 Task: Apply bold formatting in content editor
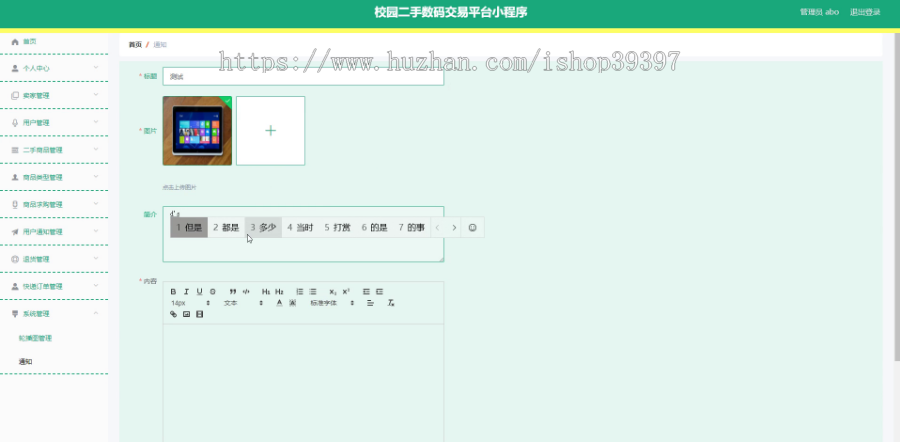pyautogui.click(x=173, y=292)
